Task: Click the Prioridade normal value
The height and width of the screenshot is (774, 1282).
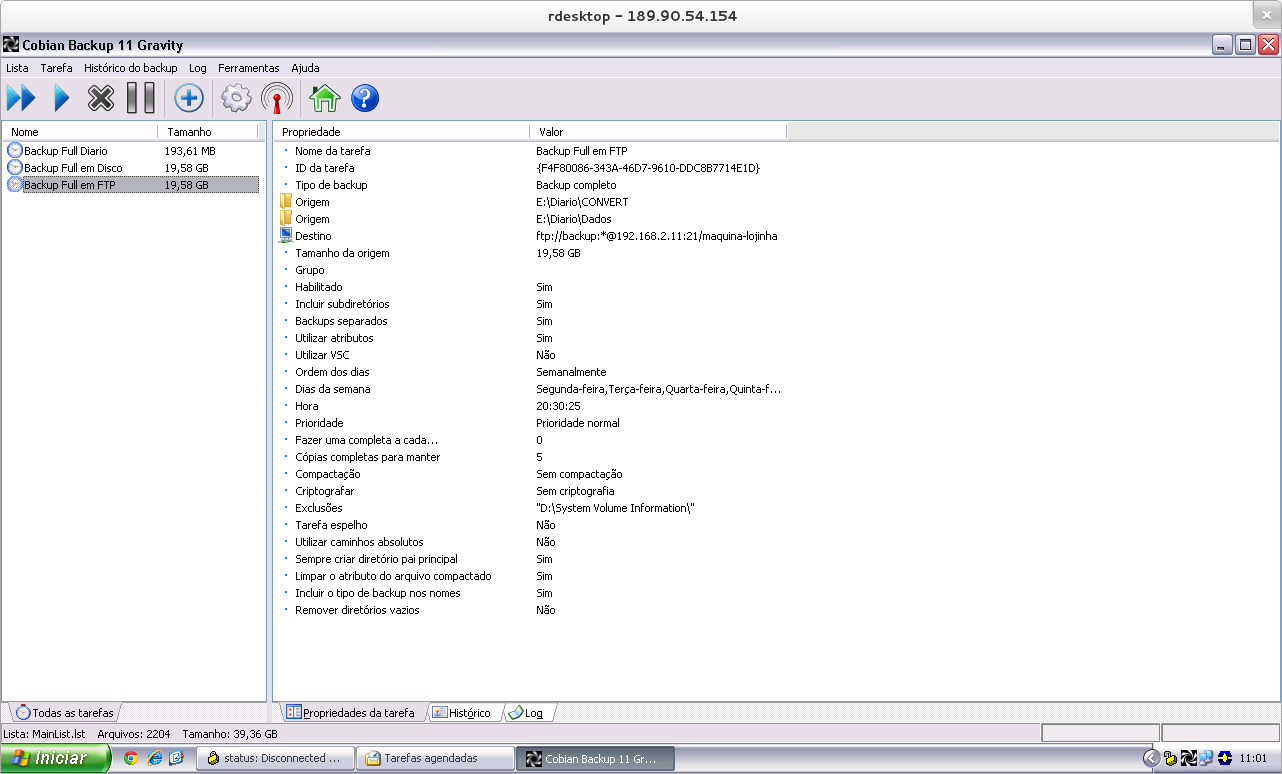Action: [578, 423]
